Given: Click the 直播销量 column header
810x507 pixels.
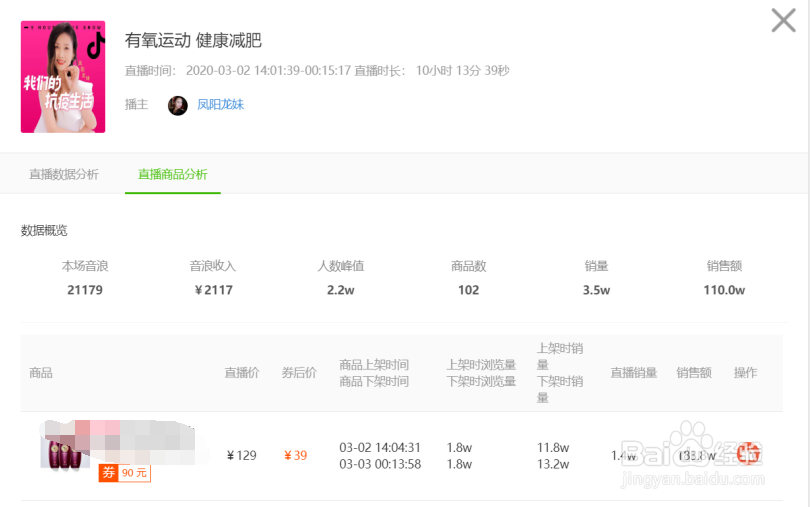Looking at the screenshot, I should click(x=633, y=373).
